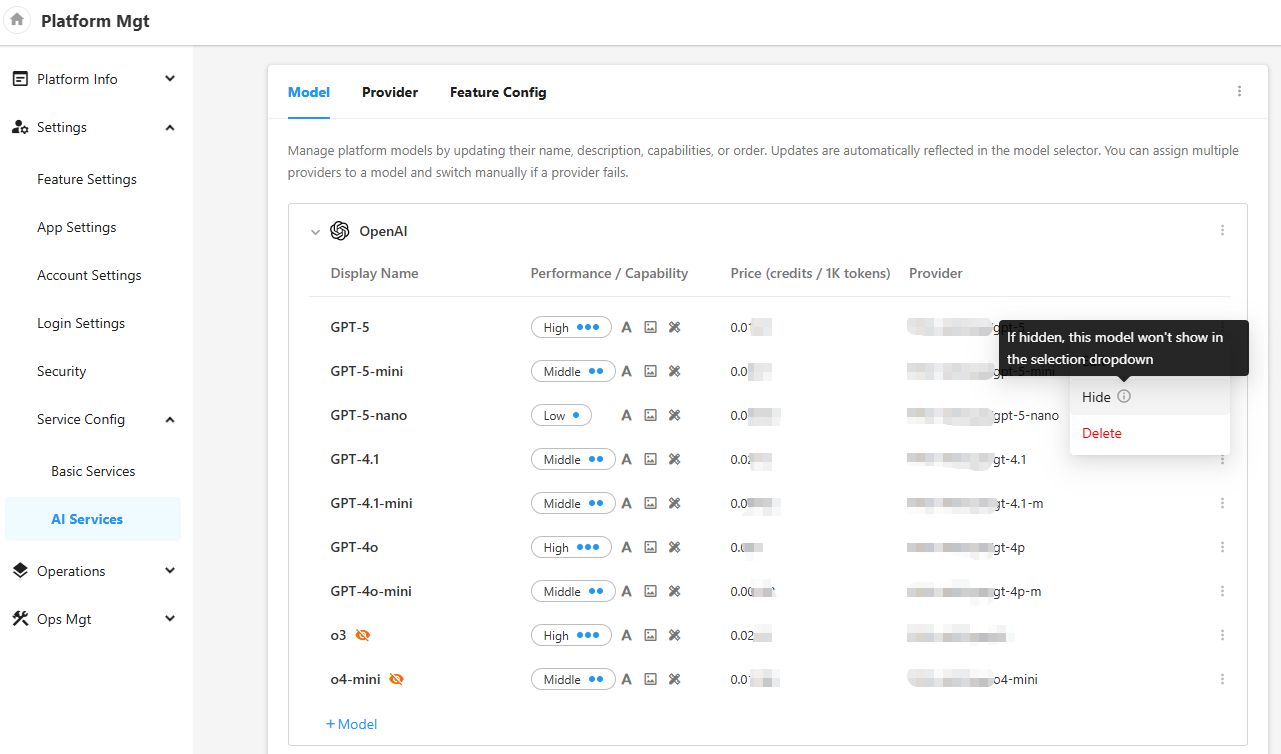Image resolution: width=1281 pixels, height=754 pixels.
Task: Click the tools capability icon in GPT-4.1 row
Action: (674, 459)
